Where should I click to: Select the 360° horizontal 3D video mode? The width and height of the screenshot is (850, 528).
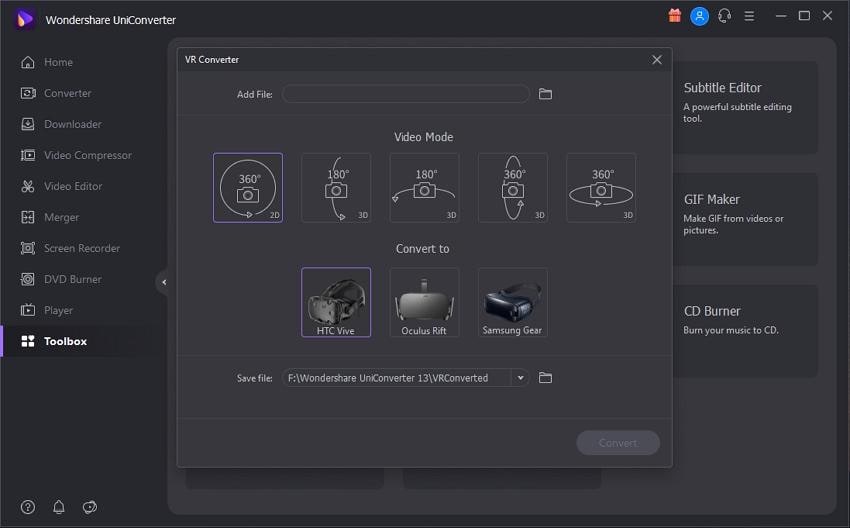[x=601, y=188]
